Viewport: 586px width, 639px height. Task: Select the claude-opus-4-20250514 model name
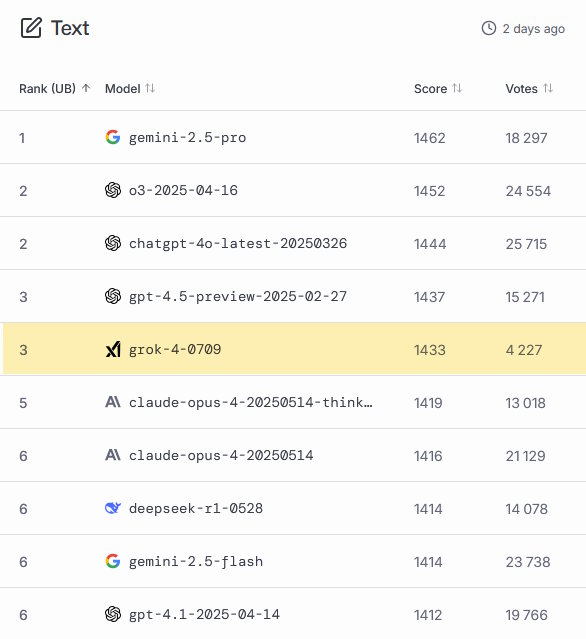[221, 456]
